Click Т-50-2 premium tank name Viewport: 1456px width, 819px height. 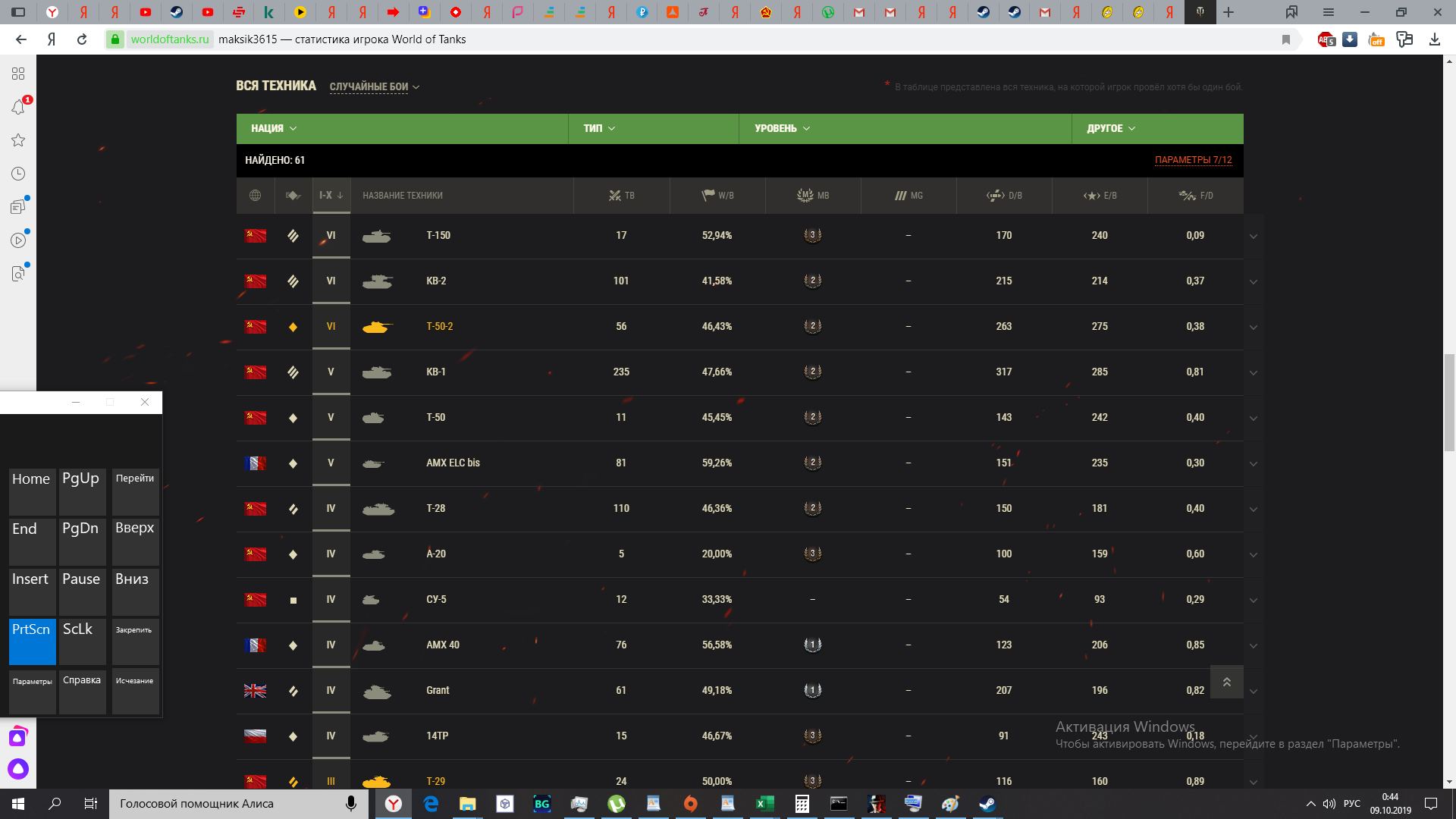pyautogui.click(x=439, y=326)
